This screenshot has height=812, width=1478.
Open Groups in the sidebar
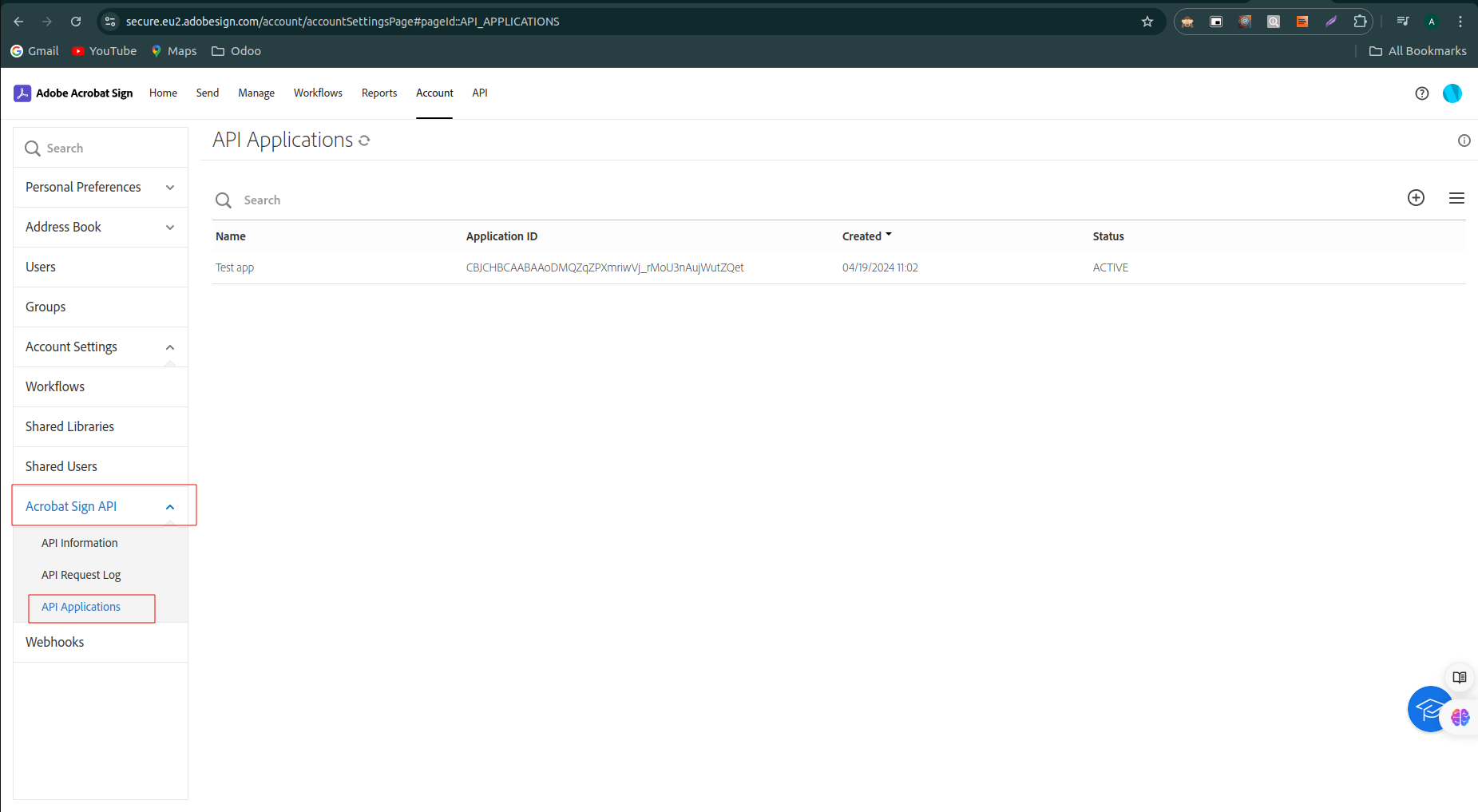click(101, 307)
